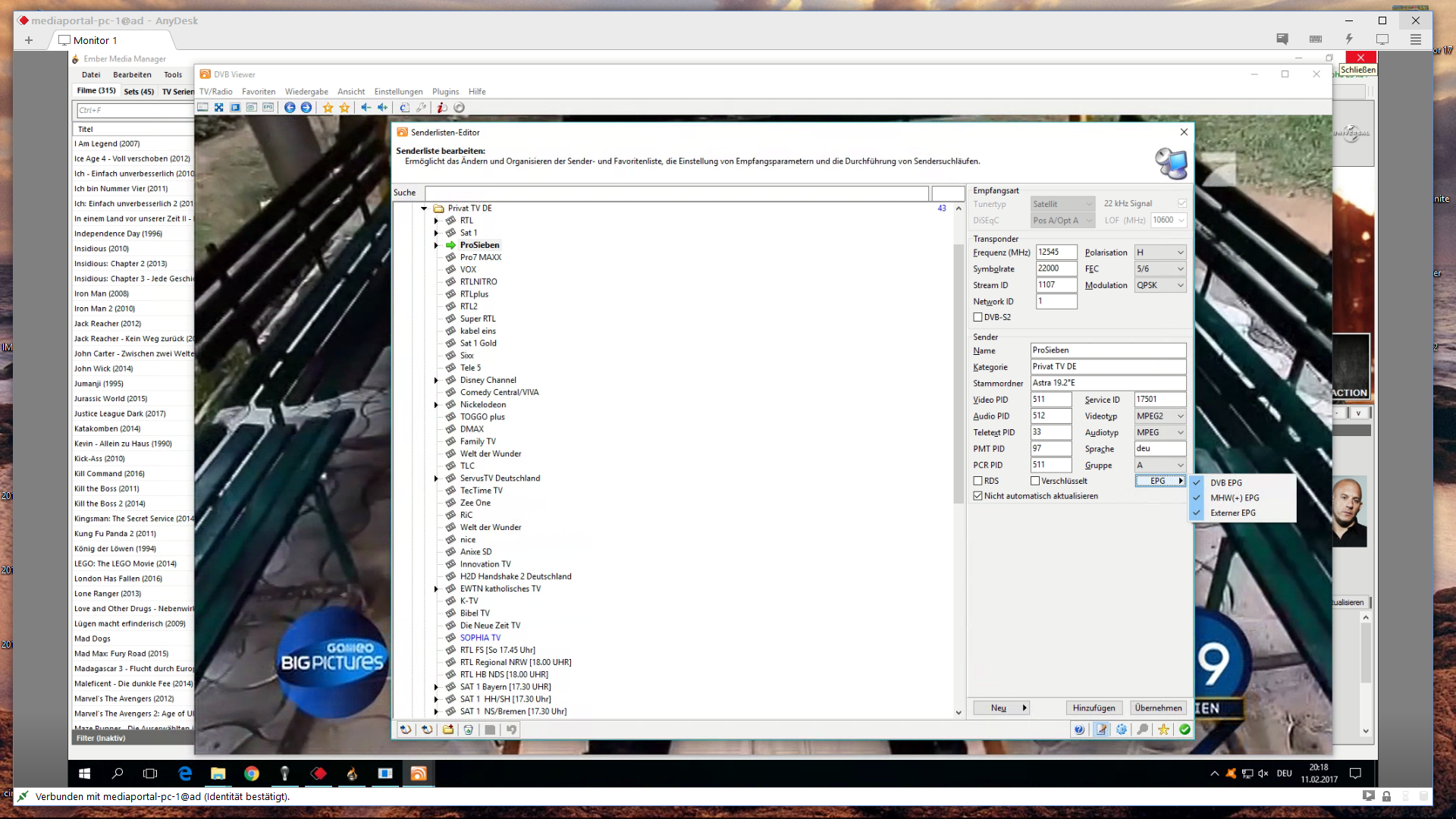Click the Neu button
Image resolution: width=1456 pixels, height=819 pixels.
[1000, 708]
